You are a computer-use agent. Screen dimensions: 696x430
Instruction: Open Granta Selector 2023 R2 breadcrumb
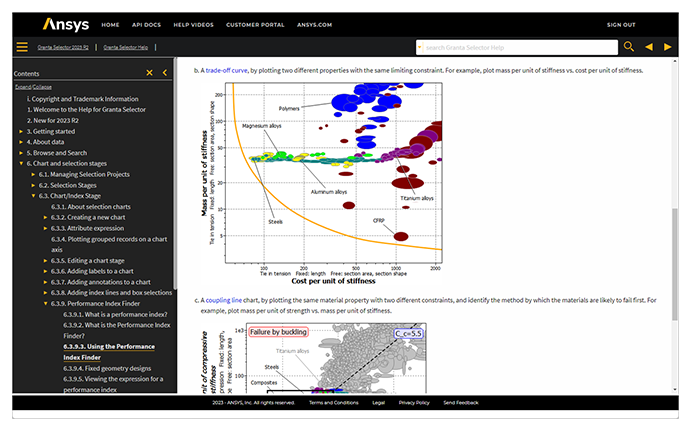coord(63,47)
